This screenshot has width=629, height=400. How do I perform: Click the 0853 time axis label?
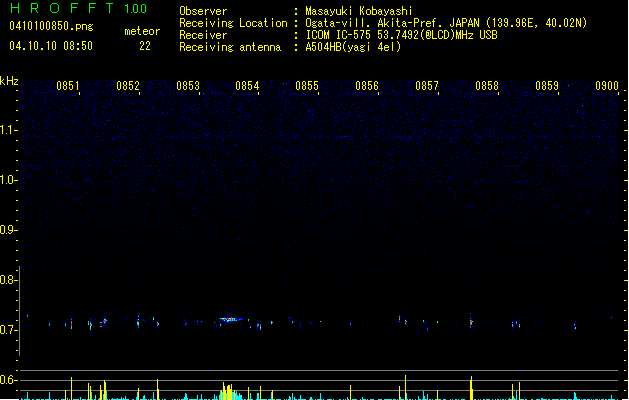(188, 86)
